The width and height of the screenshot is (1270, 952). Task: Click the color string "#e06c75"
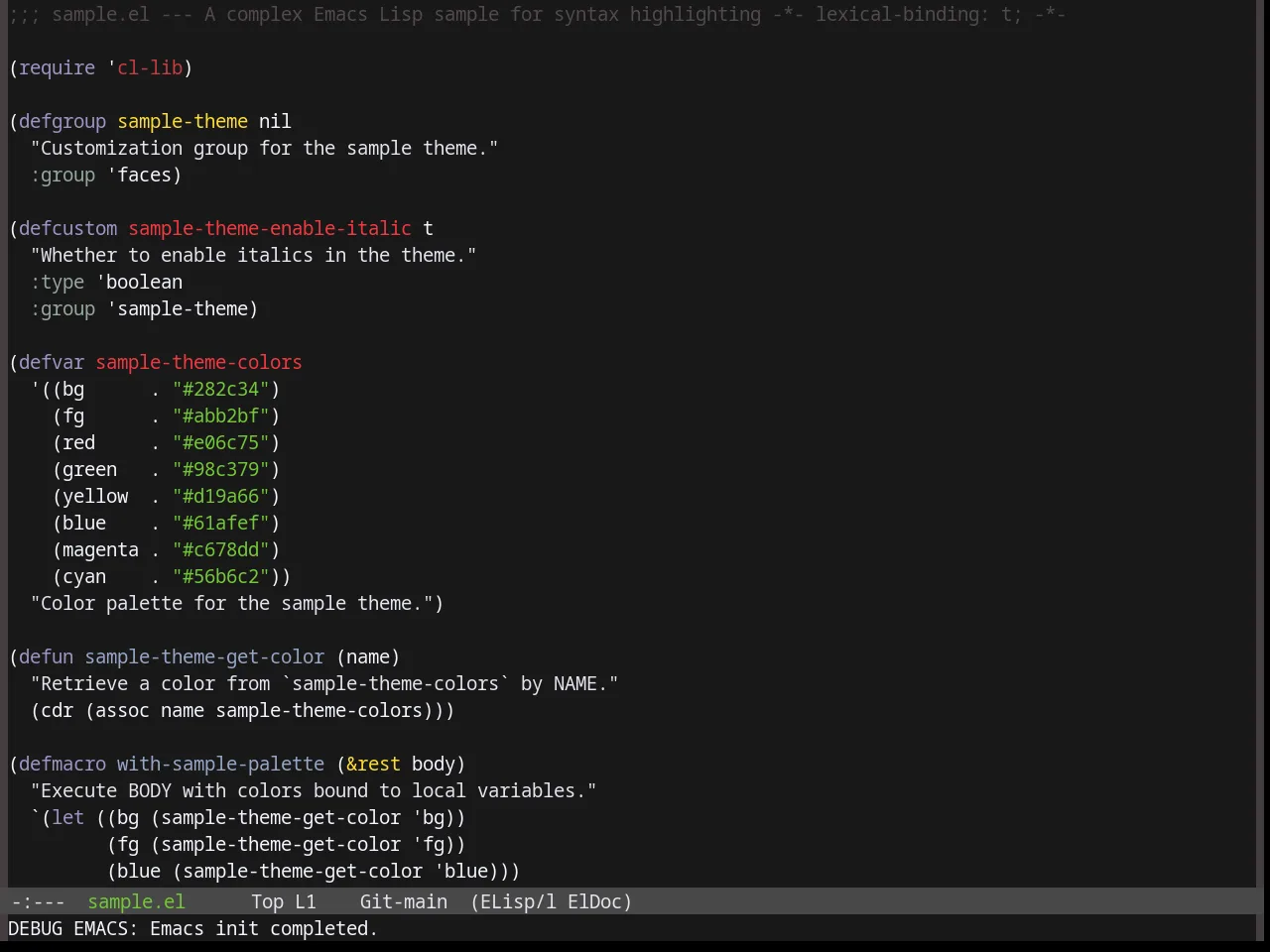(x=220, y=442)
